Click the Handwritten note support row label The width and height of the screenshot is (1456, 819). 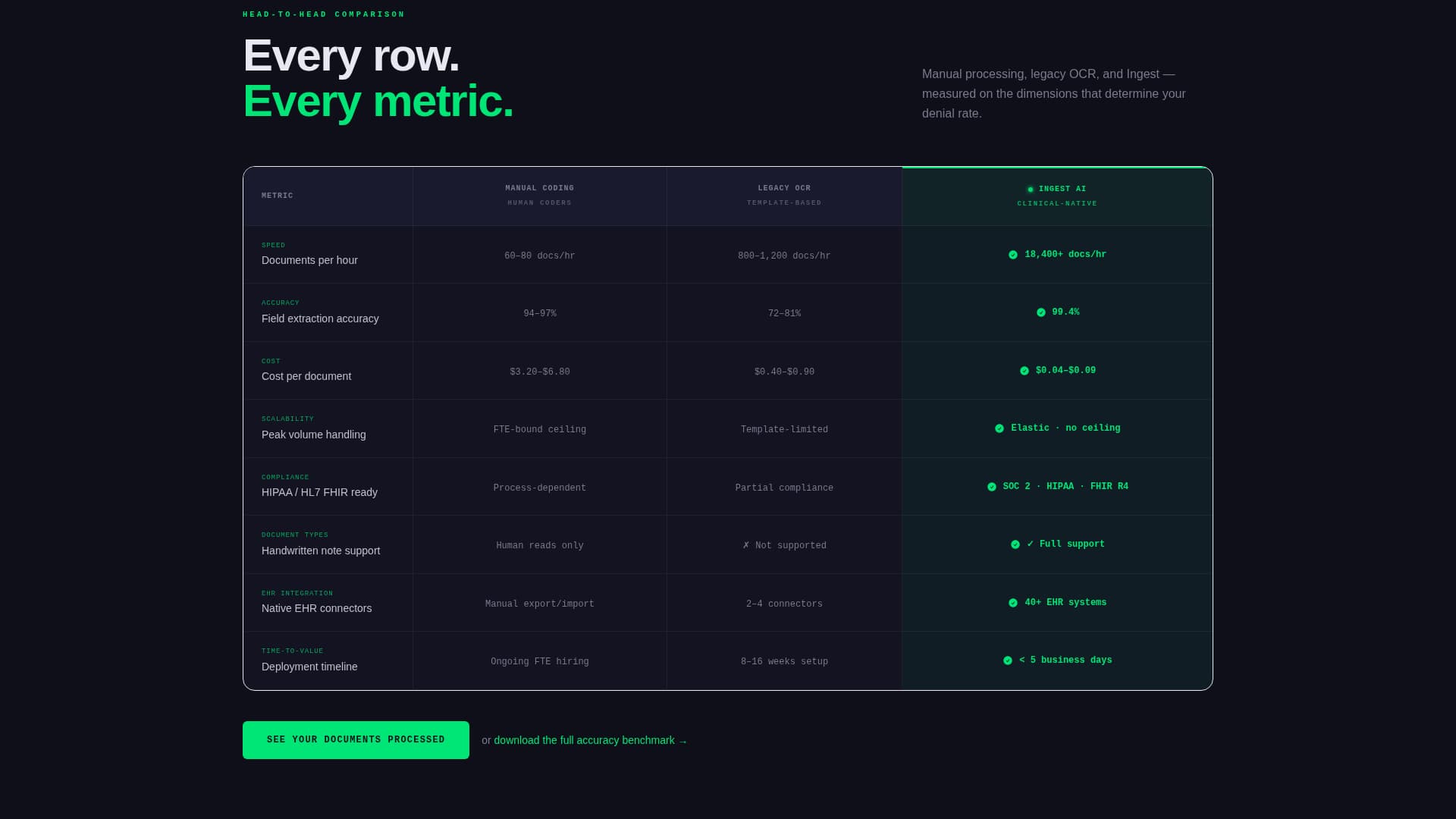[321, 551]
